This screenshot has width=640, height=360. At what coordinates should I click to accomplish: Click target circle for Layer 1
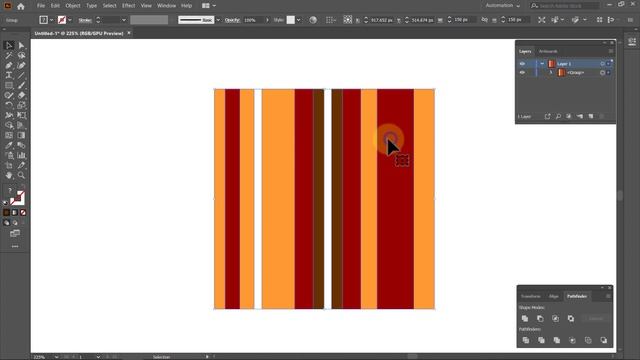tap(602, 64)
